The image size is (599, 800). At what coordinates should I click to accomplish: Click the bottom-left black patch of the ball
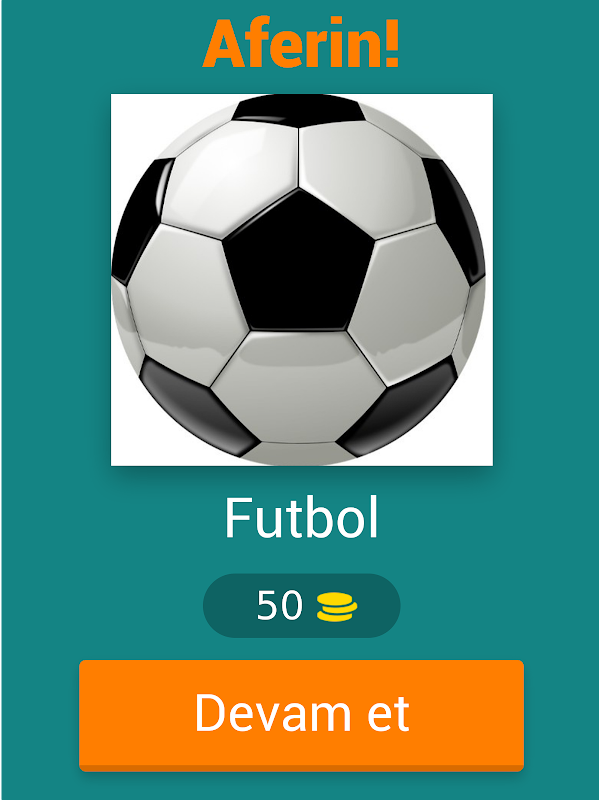click(x=196, y=408)
